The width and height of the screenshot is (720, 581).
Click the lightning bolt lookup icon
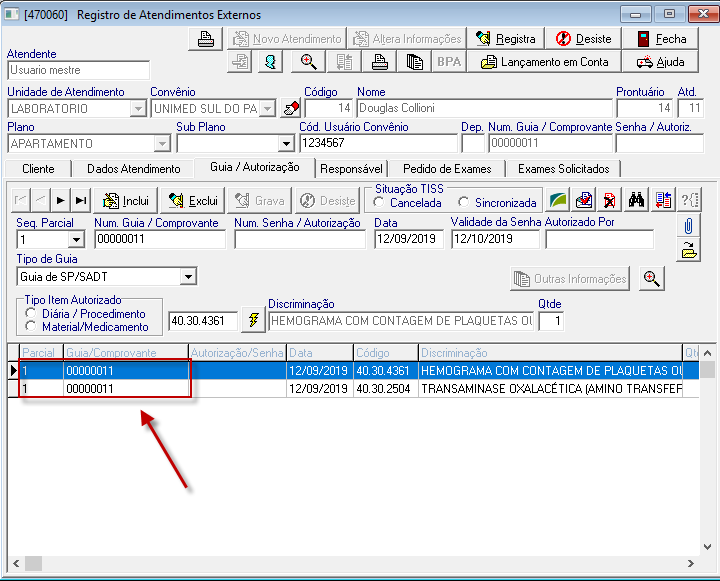pyautogui.click(x=253, y=320)
